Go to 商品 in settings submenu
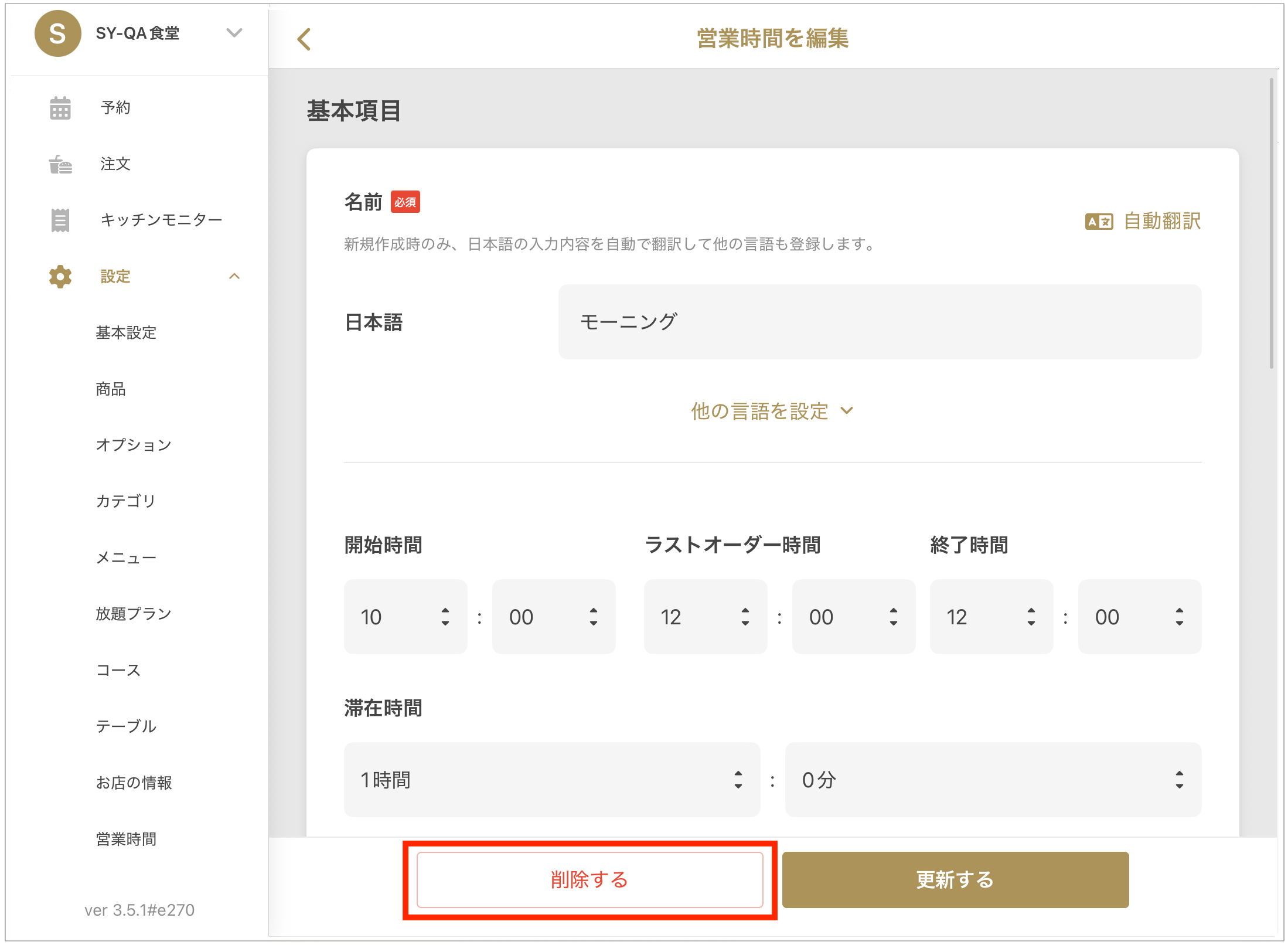Viewport: 1288px width, 945px height. pos(111,389)
